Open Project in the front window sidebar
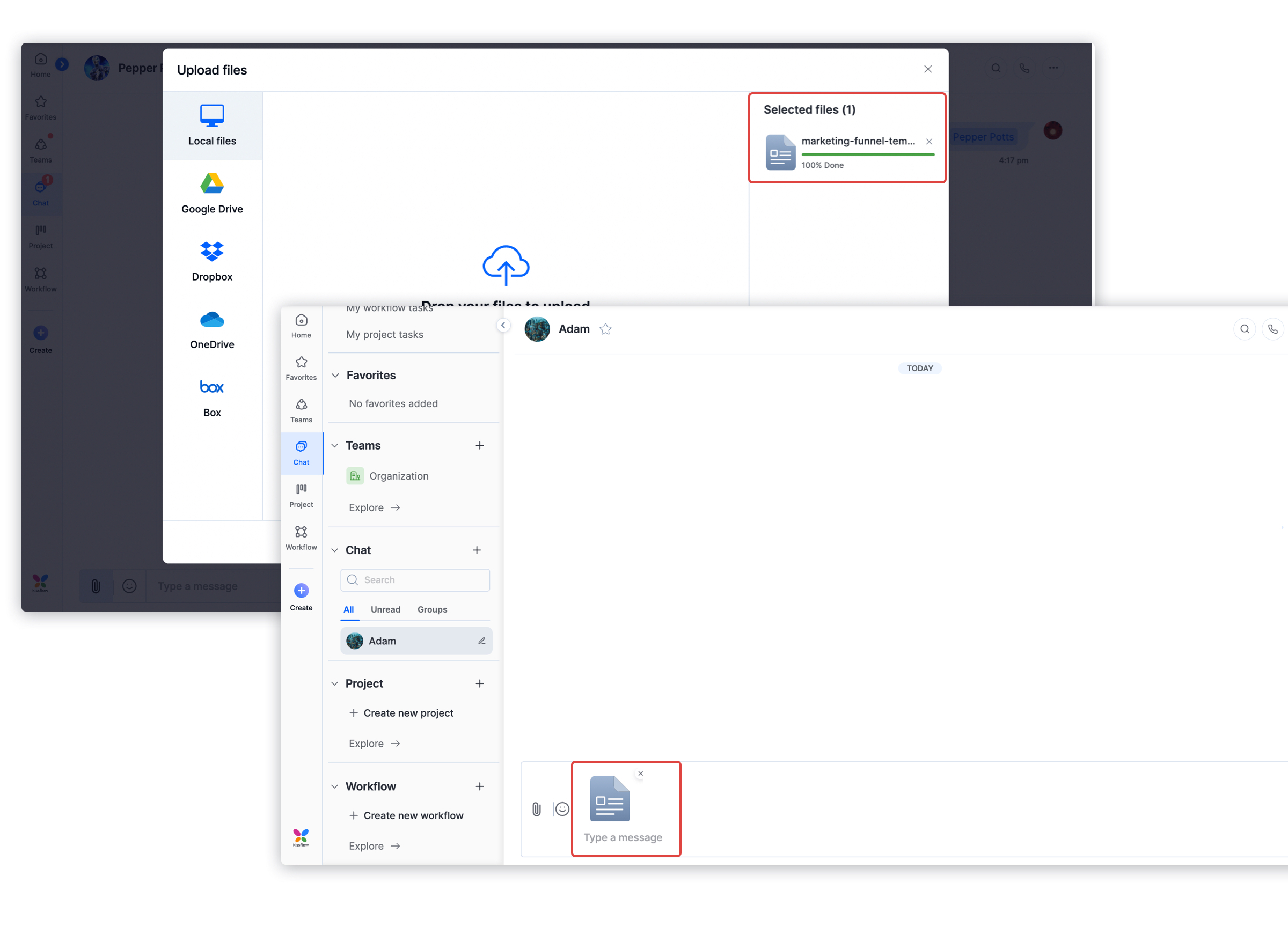 click(x=301, y=495)
